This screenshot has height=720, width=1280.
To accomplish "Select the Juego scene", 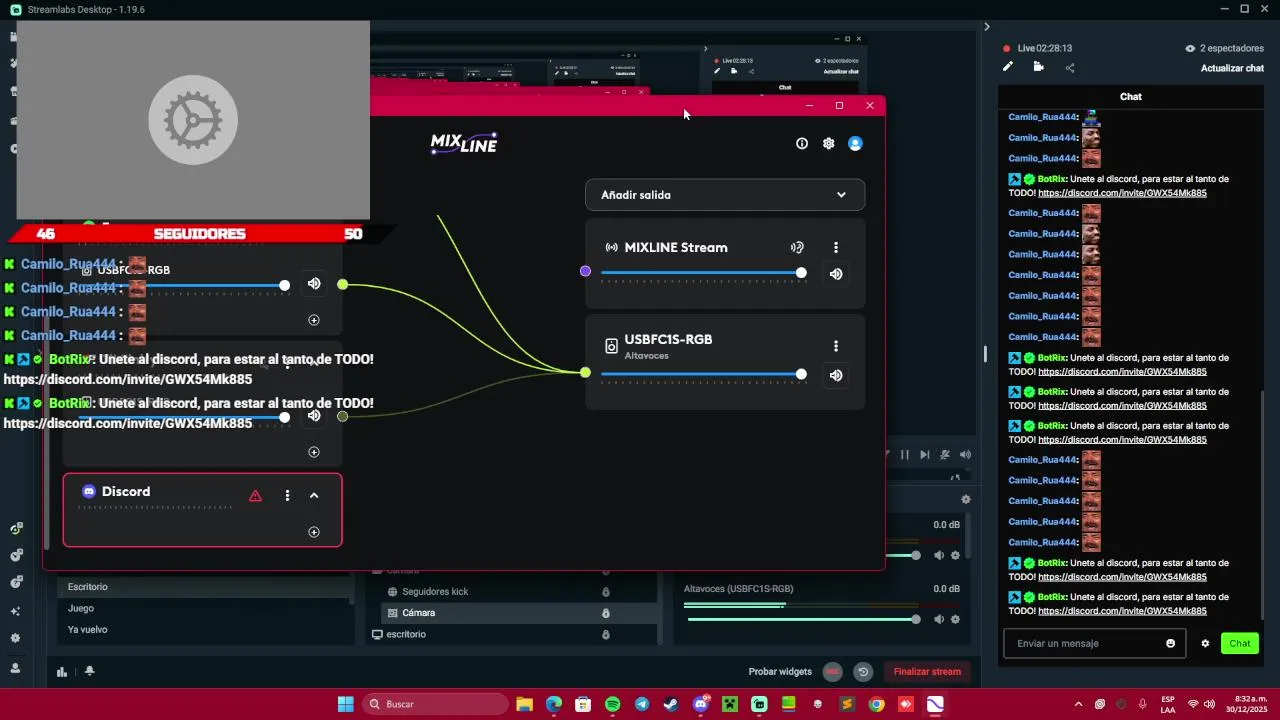I will click(81, 608).
